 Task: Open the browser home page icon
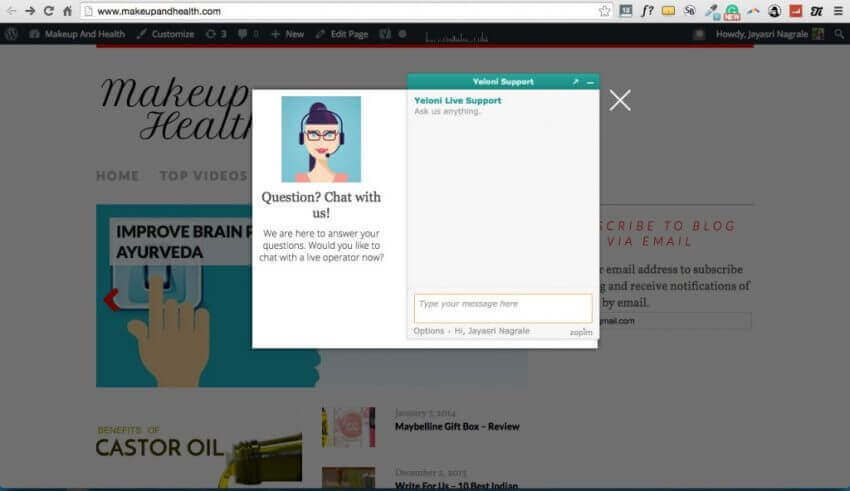(67, 11)
